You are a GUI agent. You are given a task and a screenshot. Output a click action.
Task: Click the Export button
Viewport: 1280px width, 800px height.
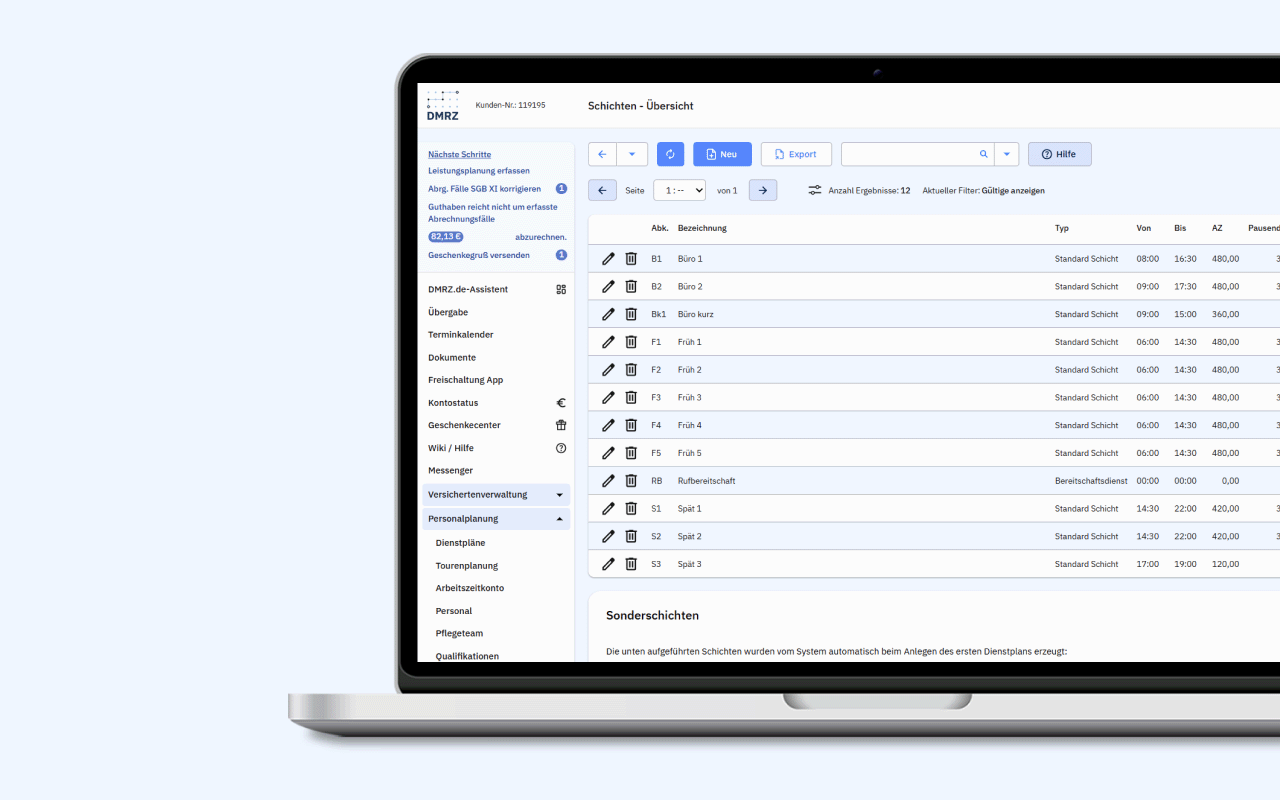[x=795, y=154]
